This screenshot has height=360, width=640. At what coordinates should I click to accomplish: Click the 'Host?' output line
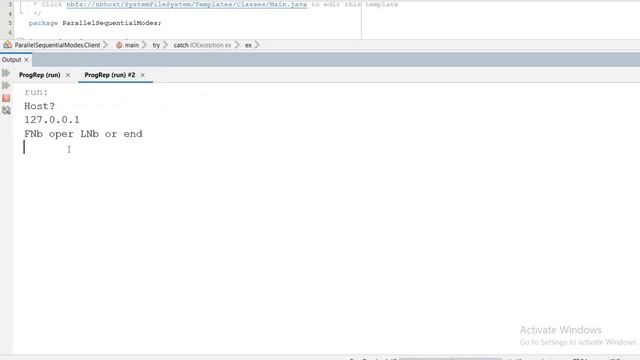[x=39, y=106]
